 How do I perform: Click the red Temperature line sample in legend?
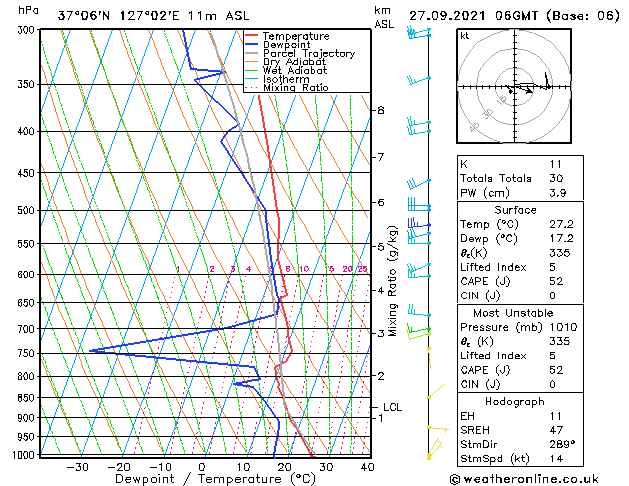[252, 36]
